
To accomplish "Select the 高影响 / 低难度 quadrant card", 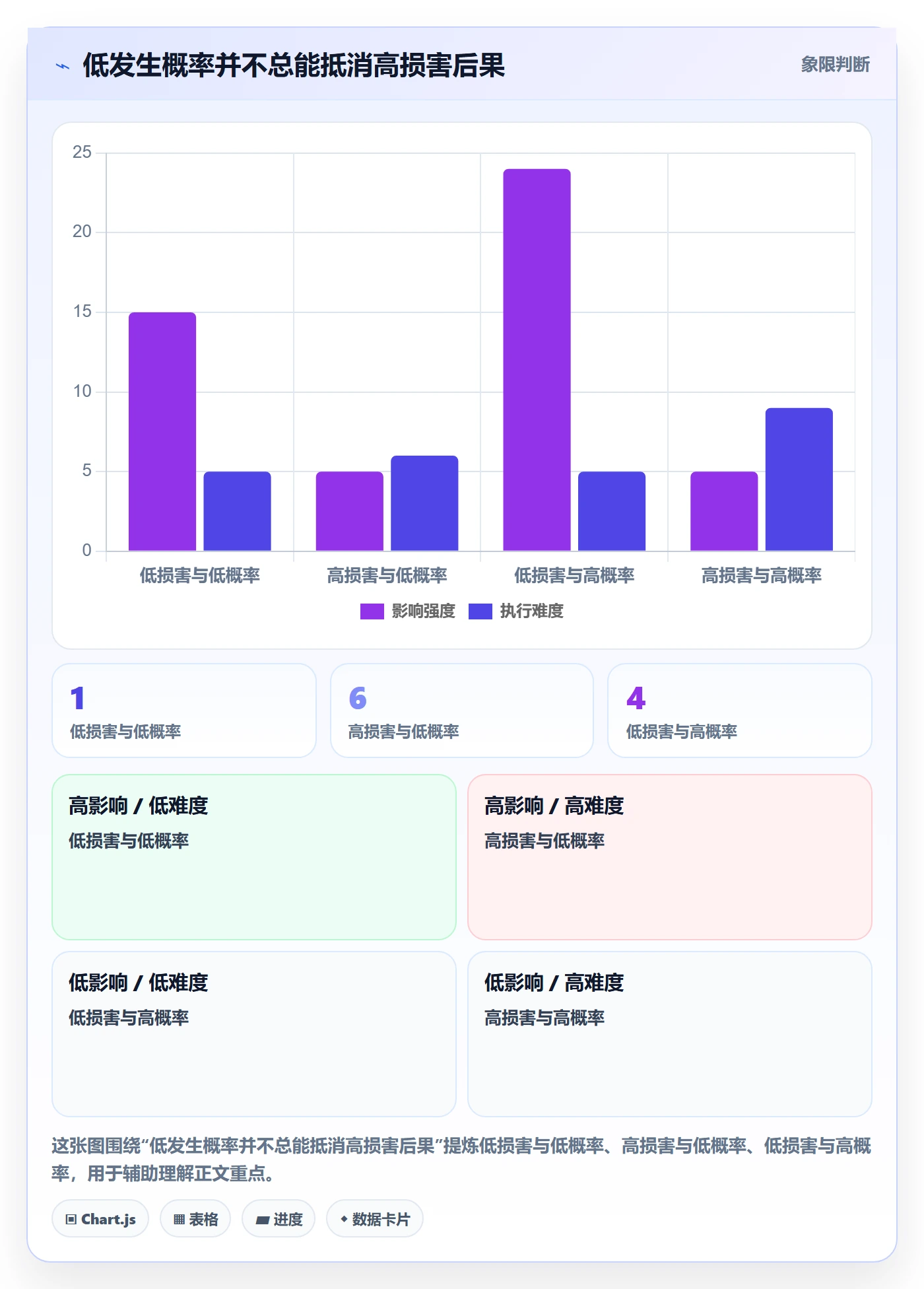I will pos(254,857).
